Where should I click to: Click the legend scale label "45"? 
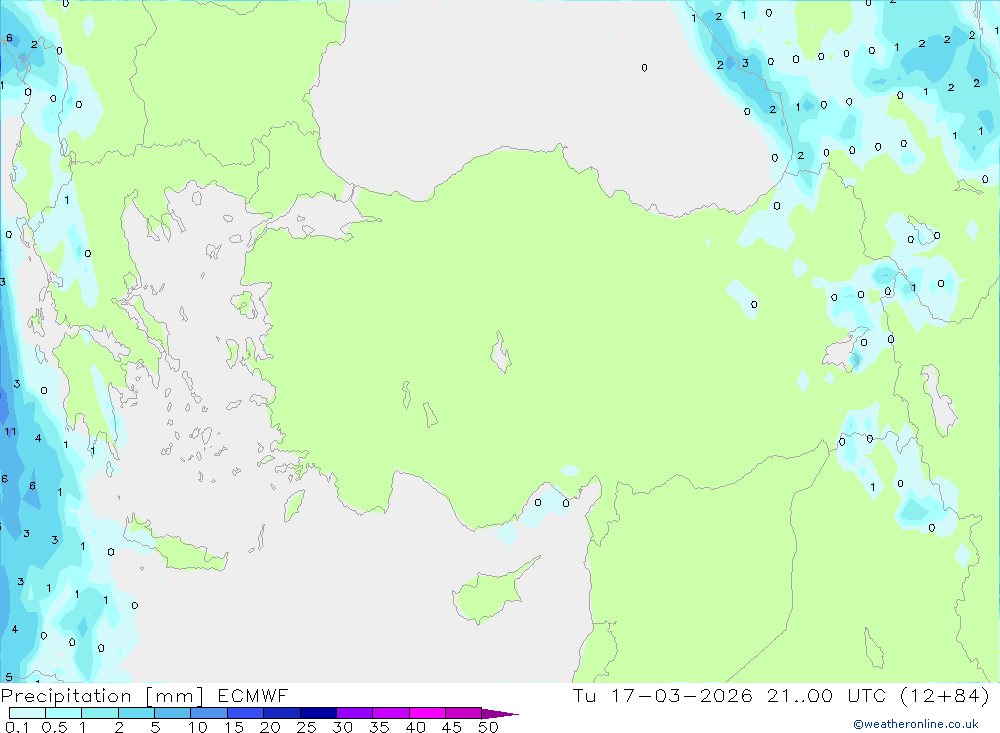(452, 727)
